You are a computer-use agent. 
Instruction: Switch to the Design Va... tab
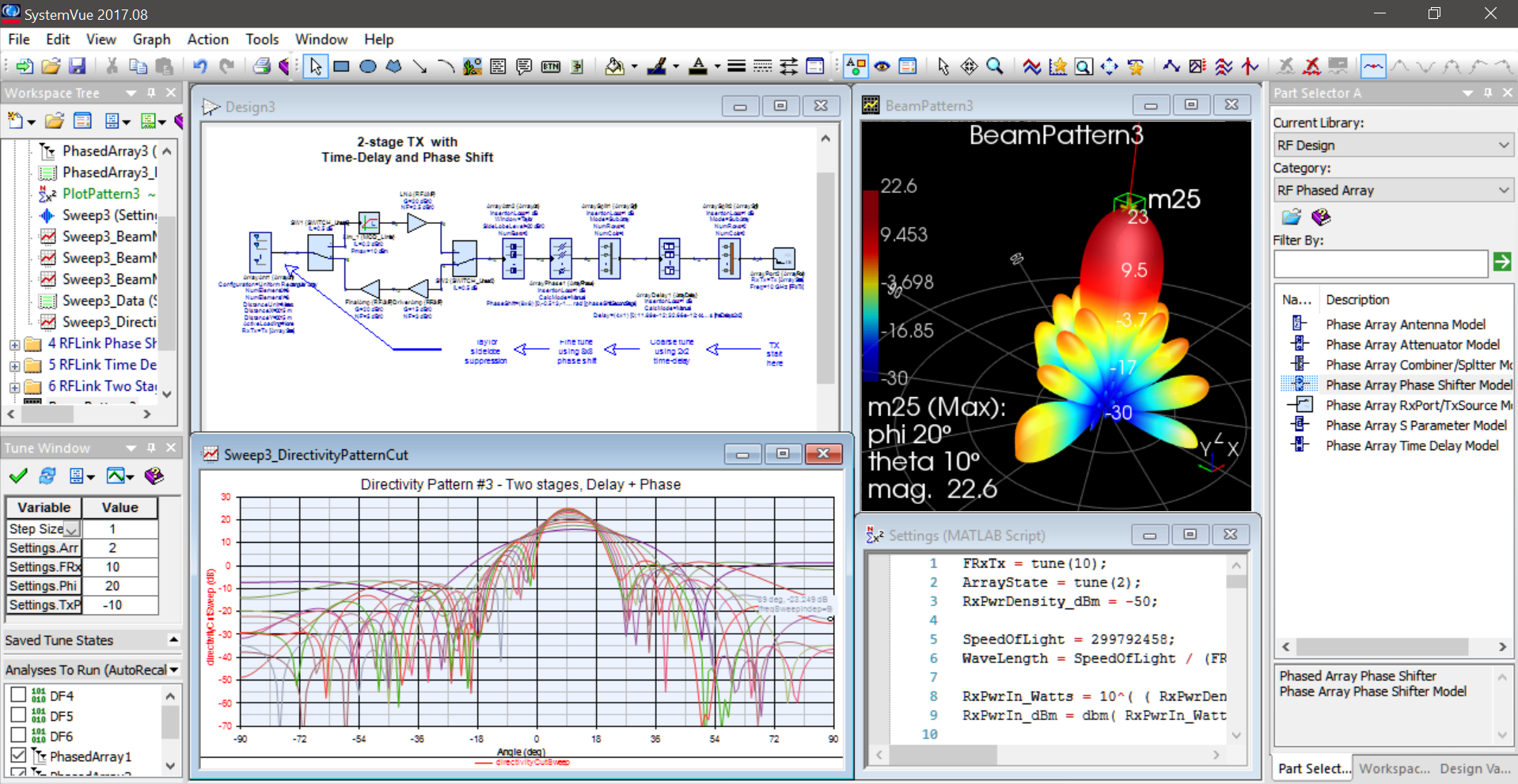[x=1474, y=768]
